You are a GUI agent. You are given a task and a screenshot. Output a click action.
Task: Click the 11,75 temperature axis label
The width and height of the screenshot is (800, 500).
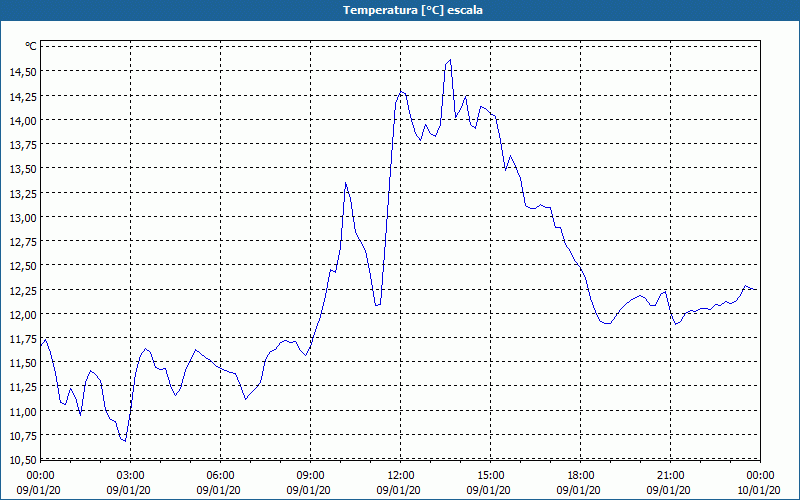(x=23, y=339)
